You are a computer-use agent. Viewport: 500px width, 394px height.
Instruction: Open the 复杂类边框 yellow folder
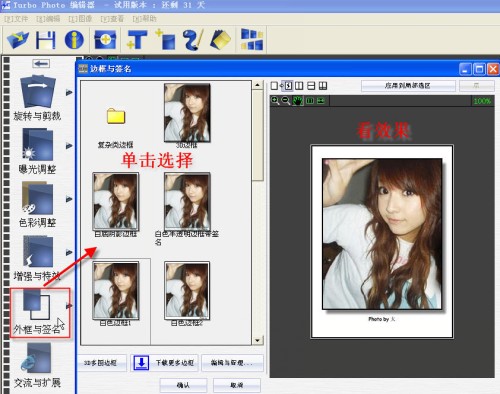click(x=116, y=116)
